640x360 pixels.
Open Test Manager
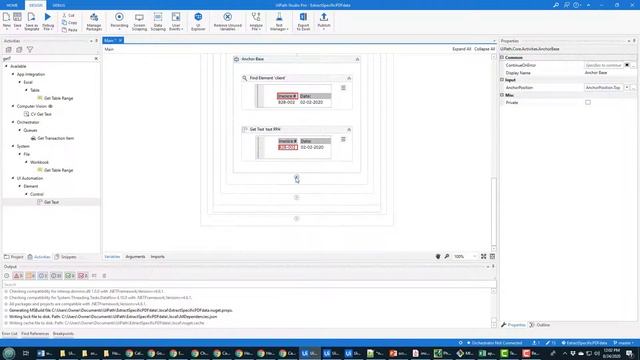(279, 21)
